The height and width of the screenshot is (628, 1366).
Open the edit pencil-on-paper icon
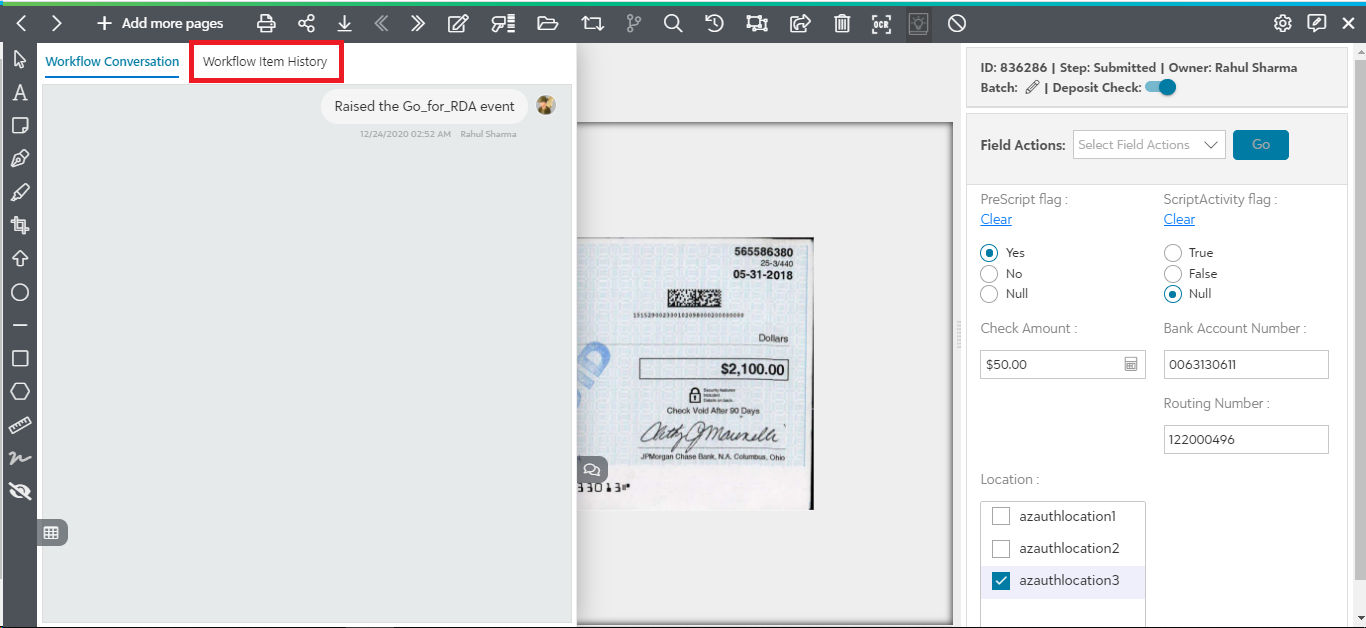click(x=458, y=23)
